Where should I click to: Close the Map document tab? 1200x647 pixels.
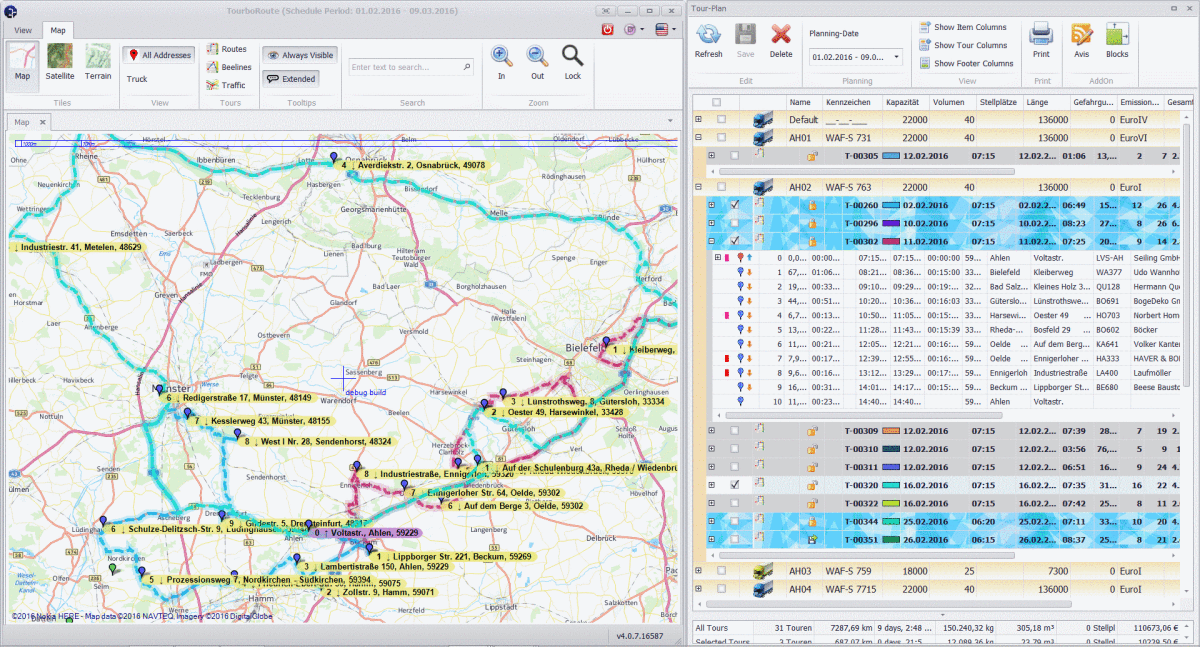point(44,121)
